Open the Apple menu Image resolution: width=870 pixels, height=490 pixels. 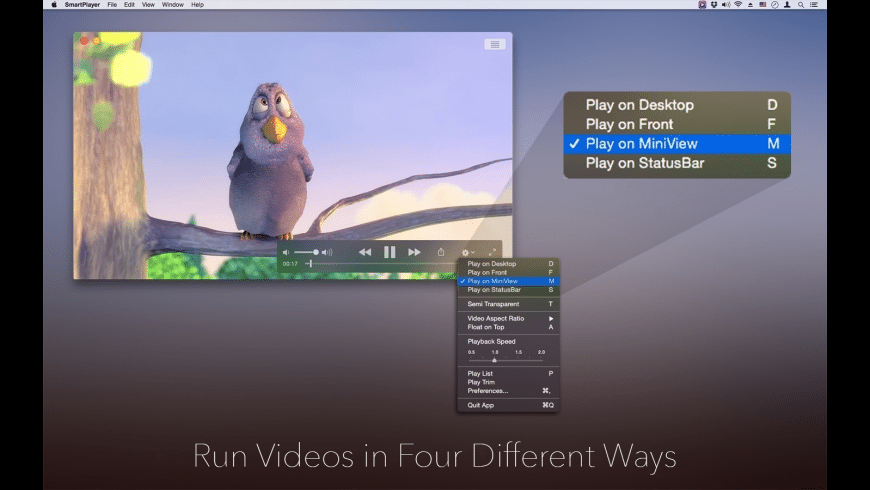[x=54, y=4]
